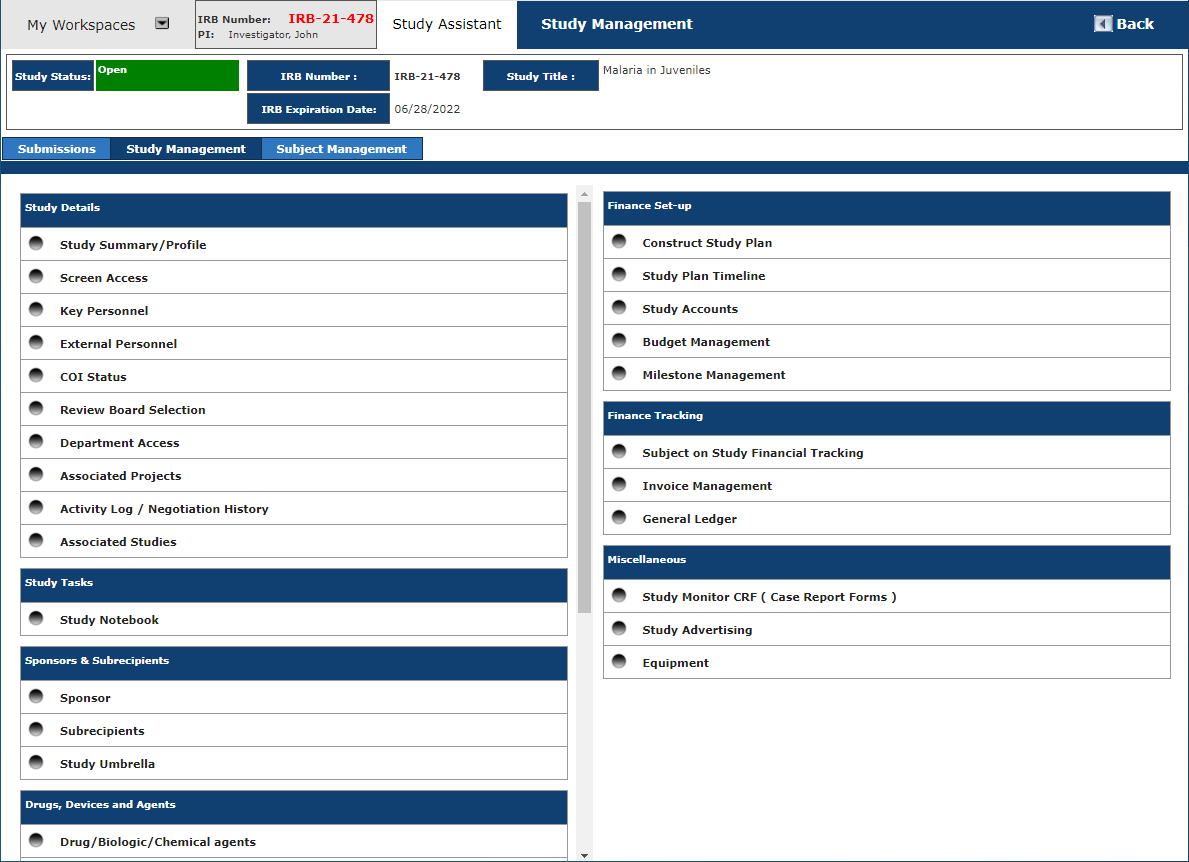This screenshot has height=862, width=1189.
Task: Open the Study Advertising link
Action: coord(697,630)
